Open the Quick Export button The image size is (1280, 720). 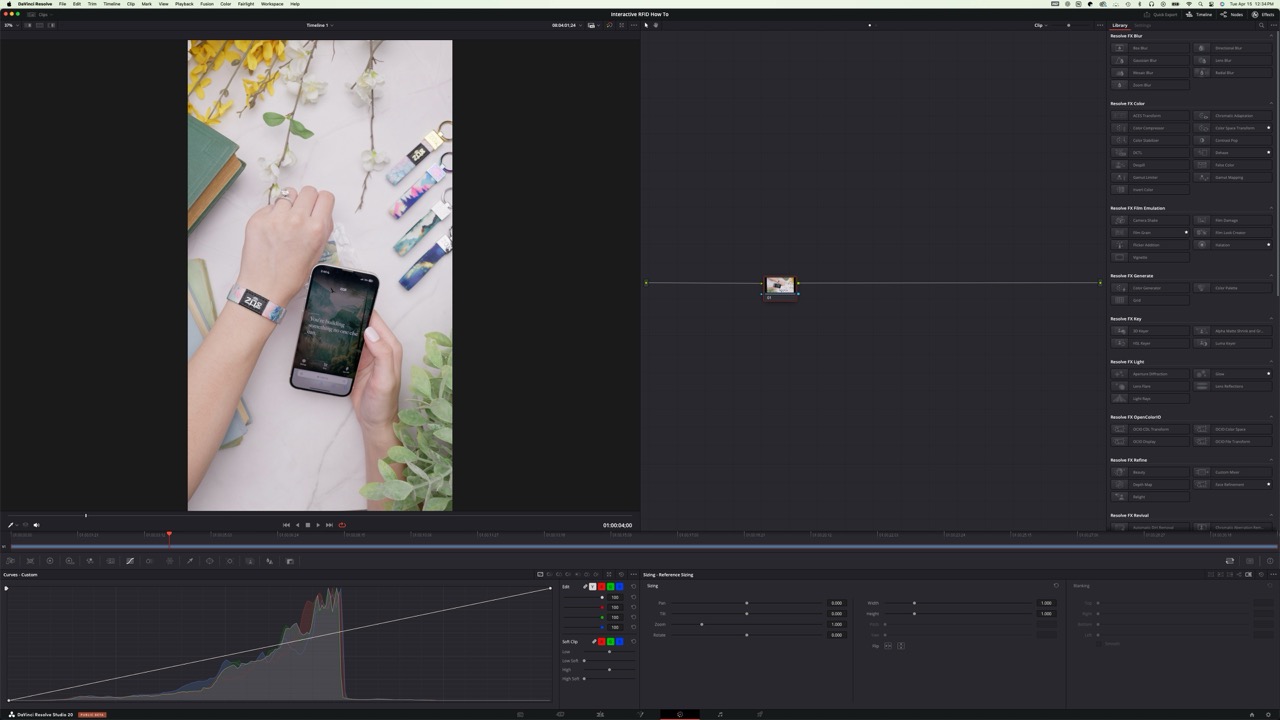pos(1162,14)
